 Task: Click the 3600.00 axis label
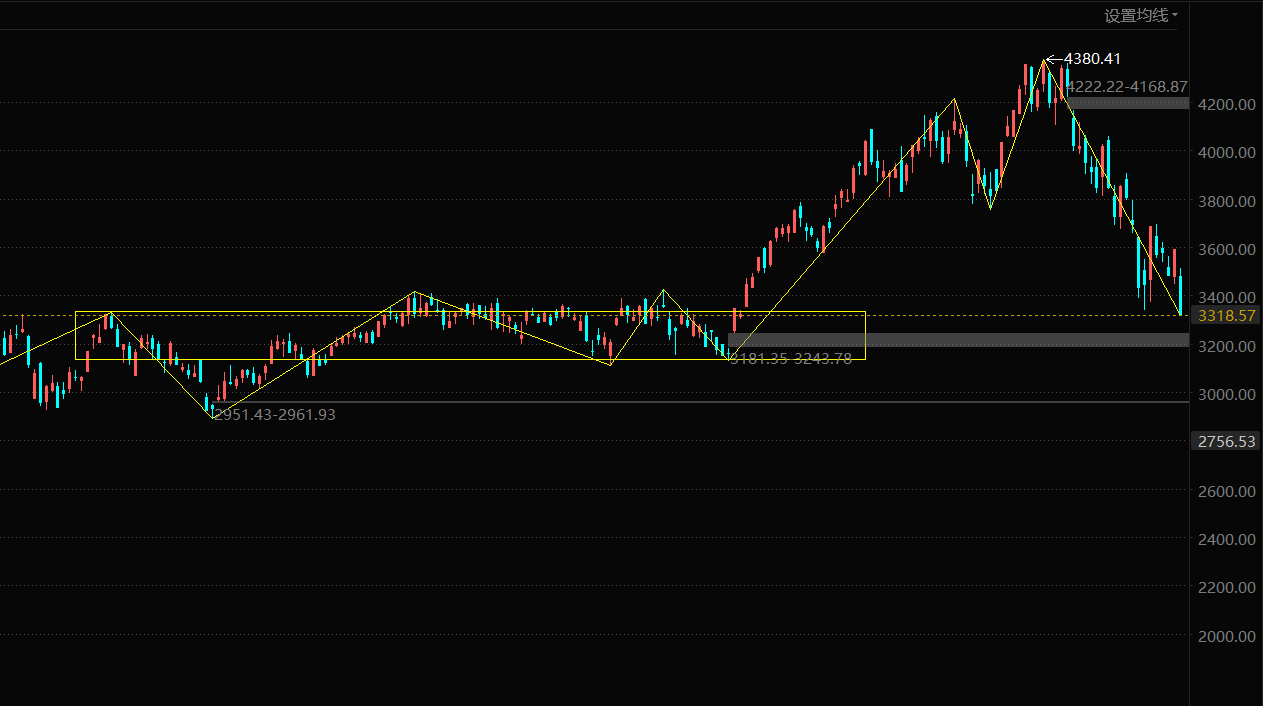[x=1227, y=249]
